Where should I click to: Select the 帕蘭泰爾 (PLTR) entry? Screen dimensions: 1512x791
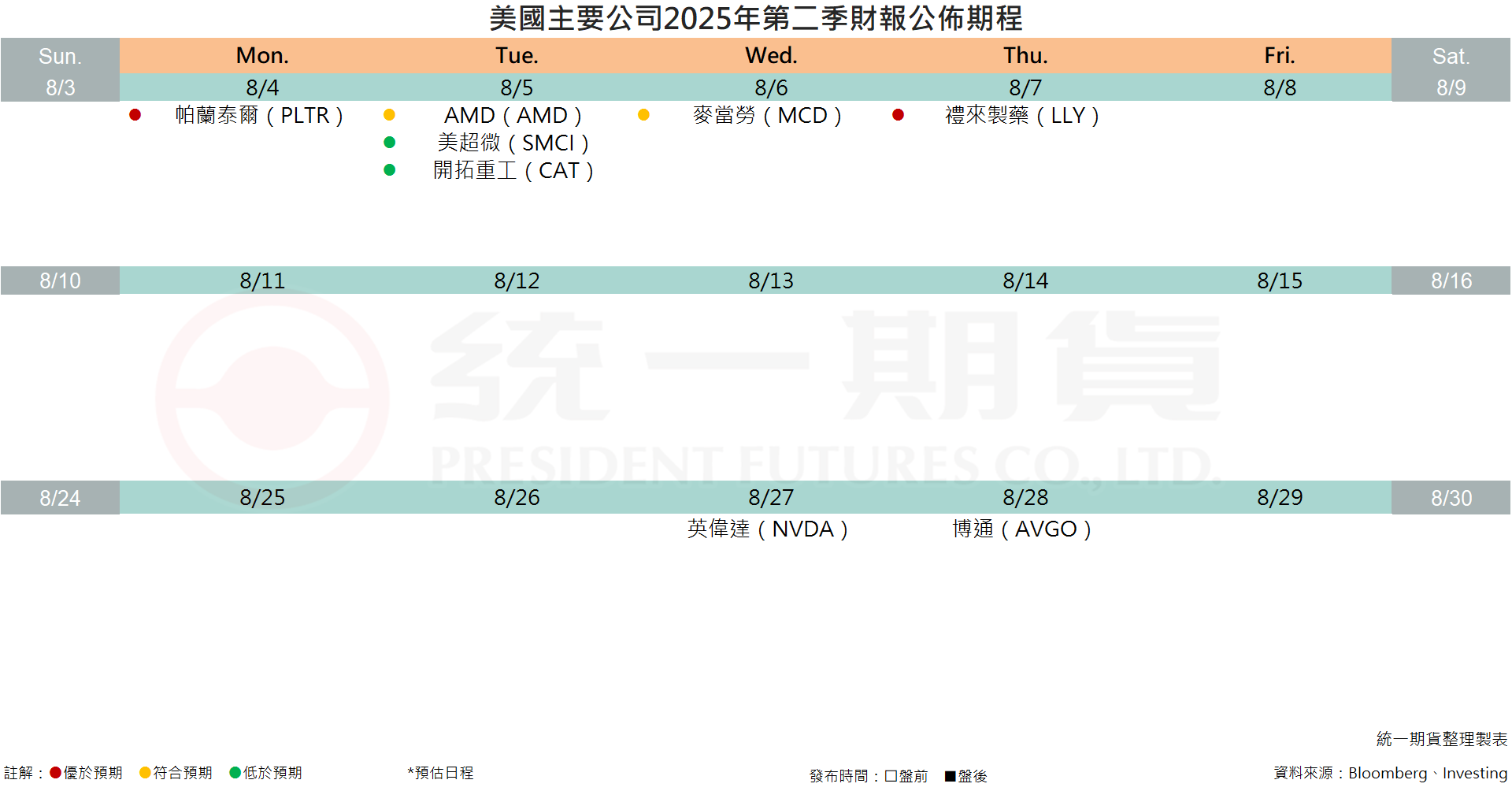[259, 116]
